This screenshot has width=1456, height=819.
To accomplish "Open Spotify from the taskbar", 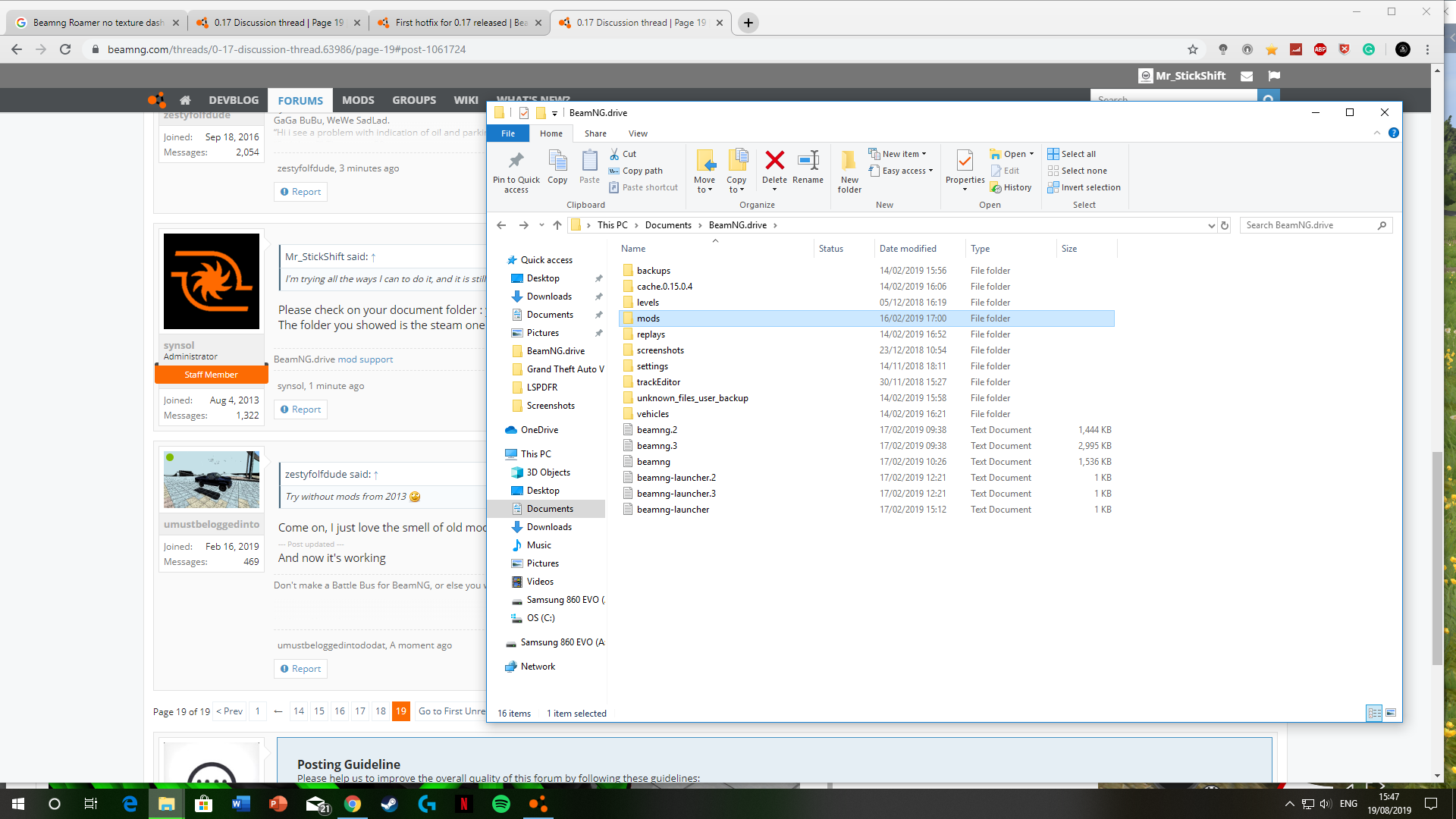I will 501,804.
